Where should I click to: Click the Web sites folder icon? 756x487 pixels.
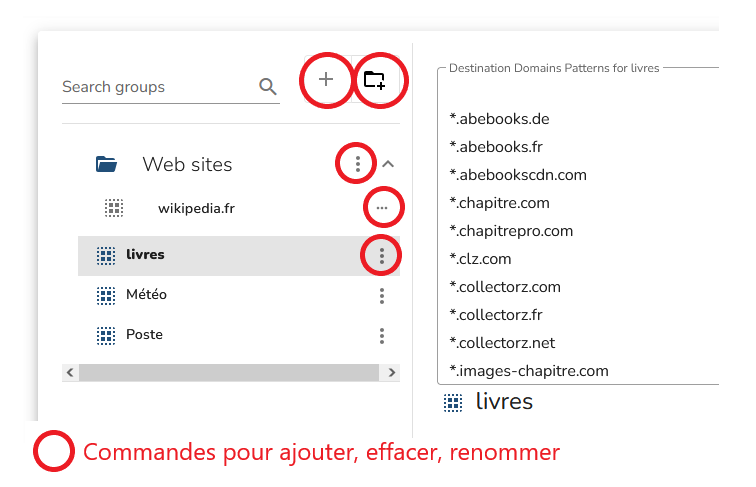[106, 164]
